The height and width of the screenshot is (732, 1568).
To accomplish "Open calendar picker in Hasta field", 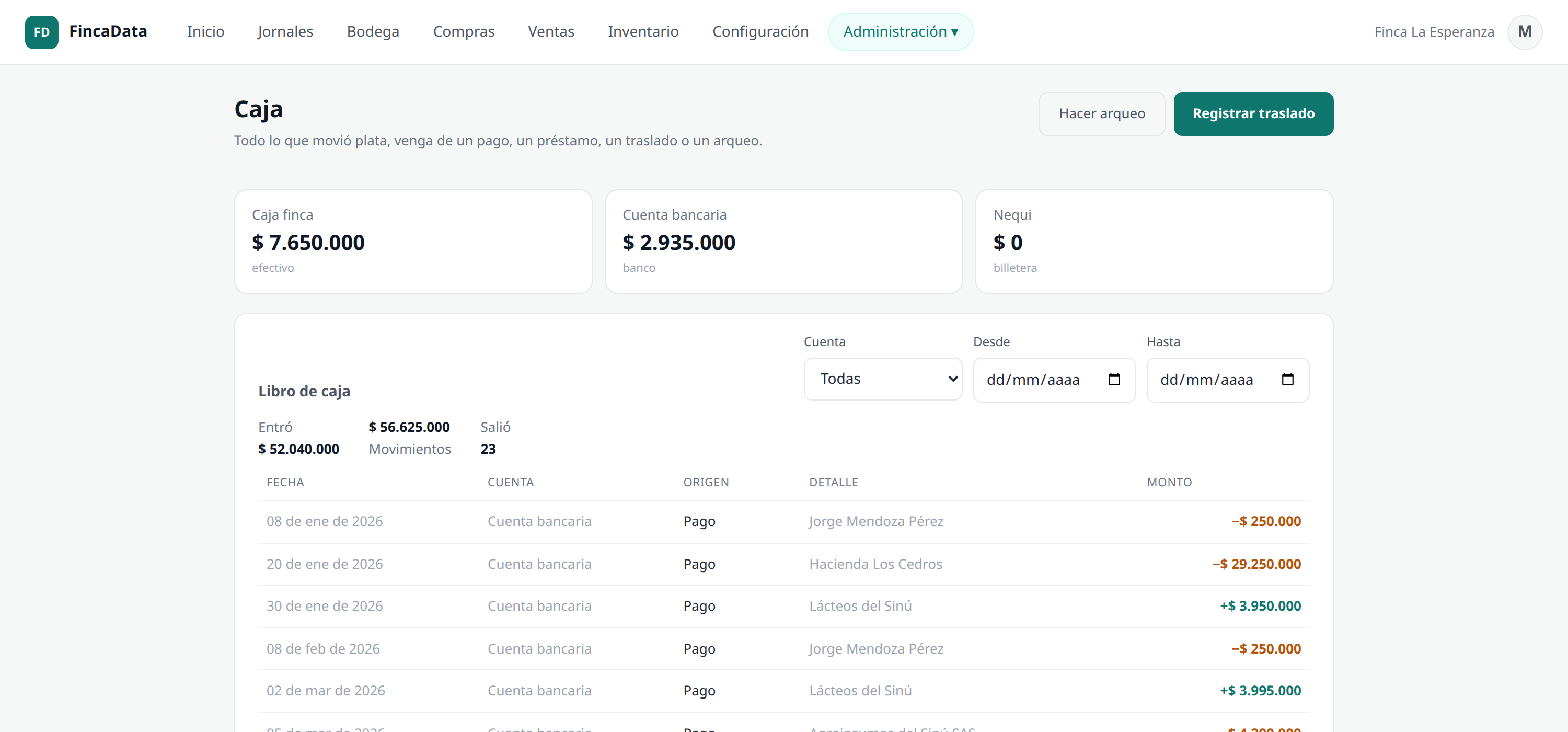I will point(1287,380).
